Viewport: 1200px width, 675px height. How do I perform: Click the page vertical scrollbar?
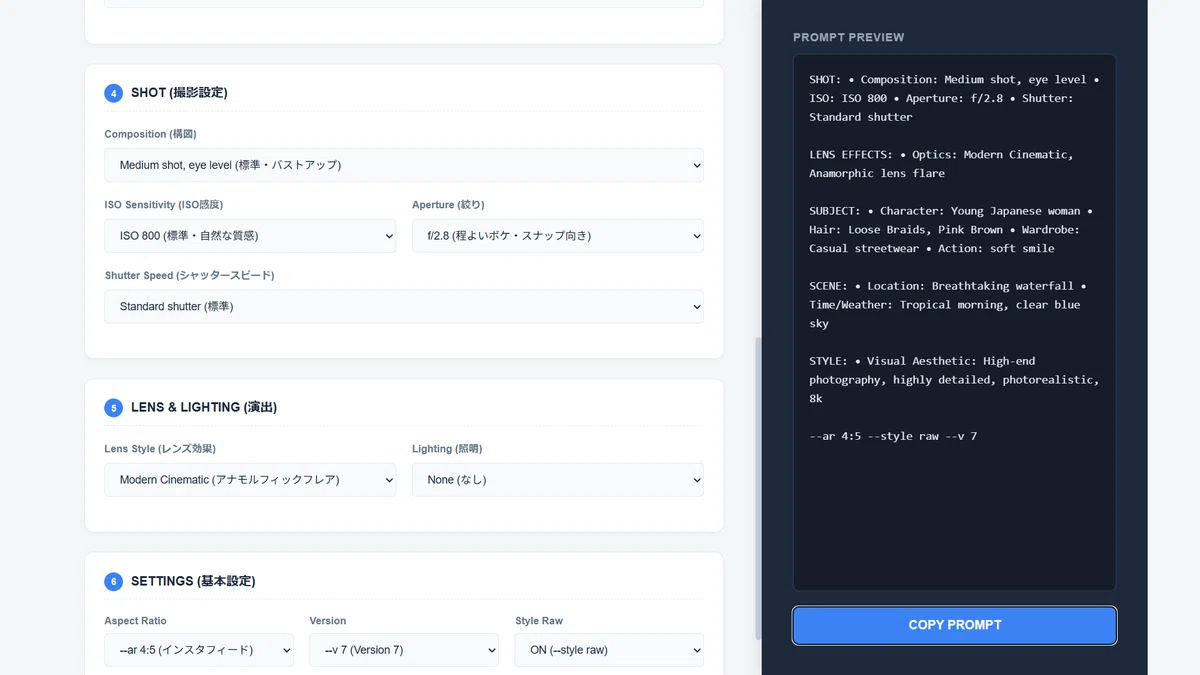tap(758, 488)
